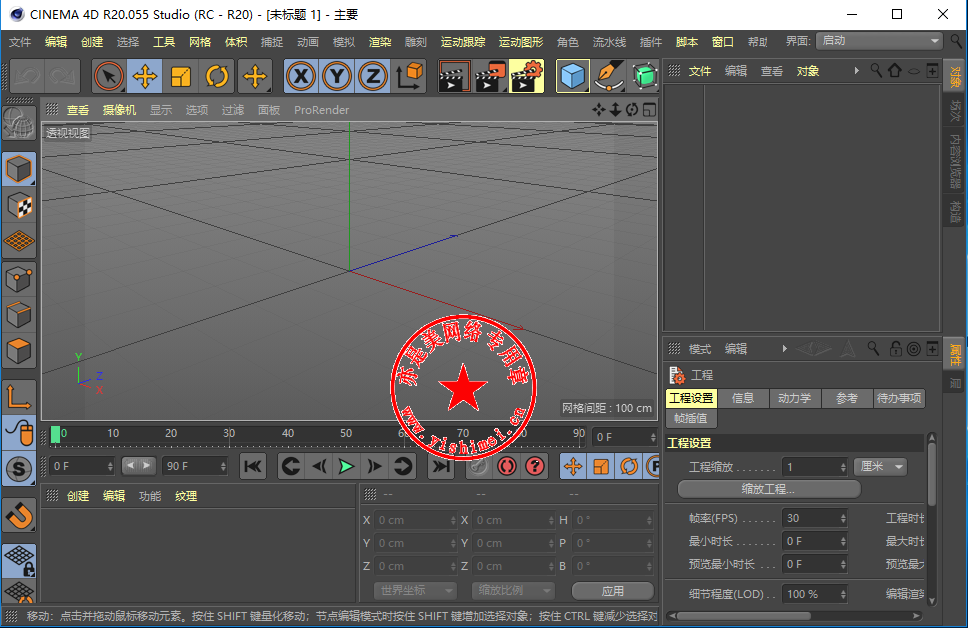
Task: Open the 运动图形 menu
Action: pos(520,42)
